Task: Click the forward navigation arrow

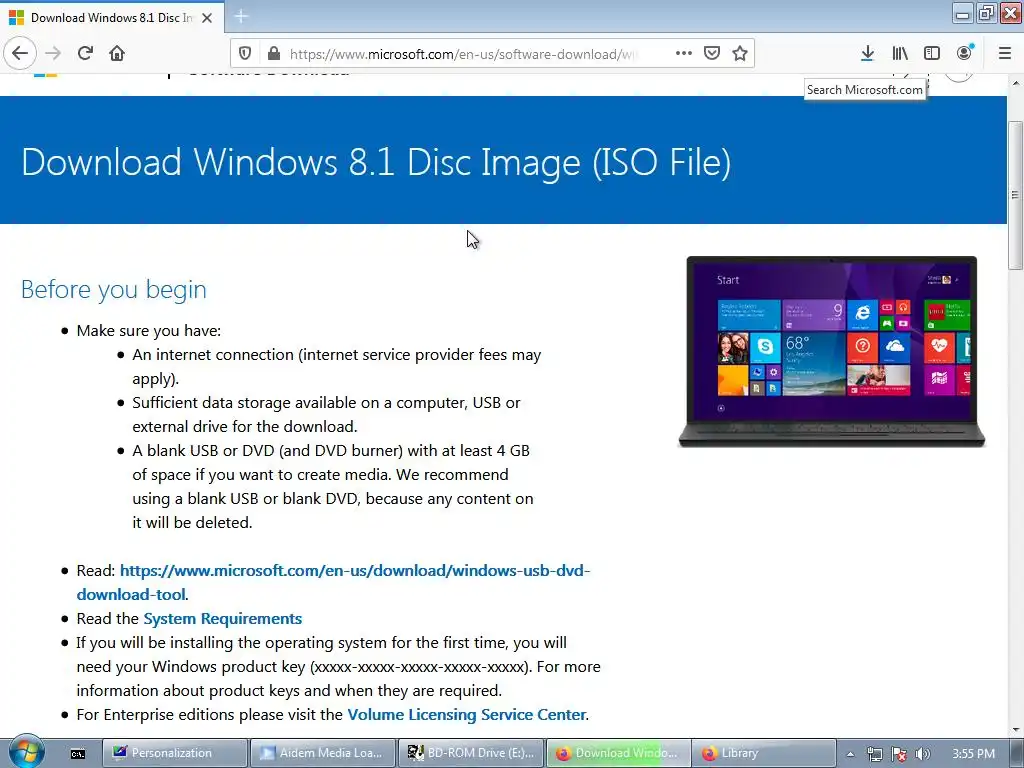Action: click(54, 54)
